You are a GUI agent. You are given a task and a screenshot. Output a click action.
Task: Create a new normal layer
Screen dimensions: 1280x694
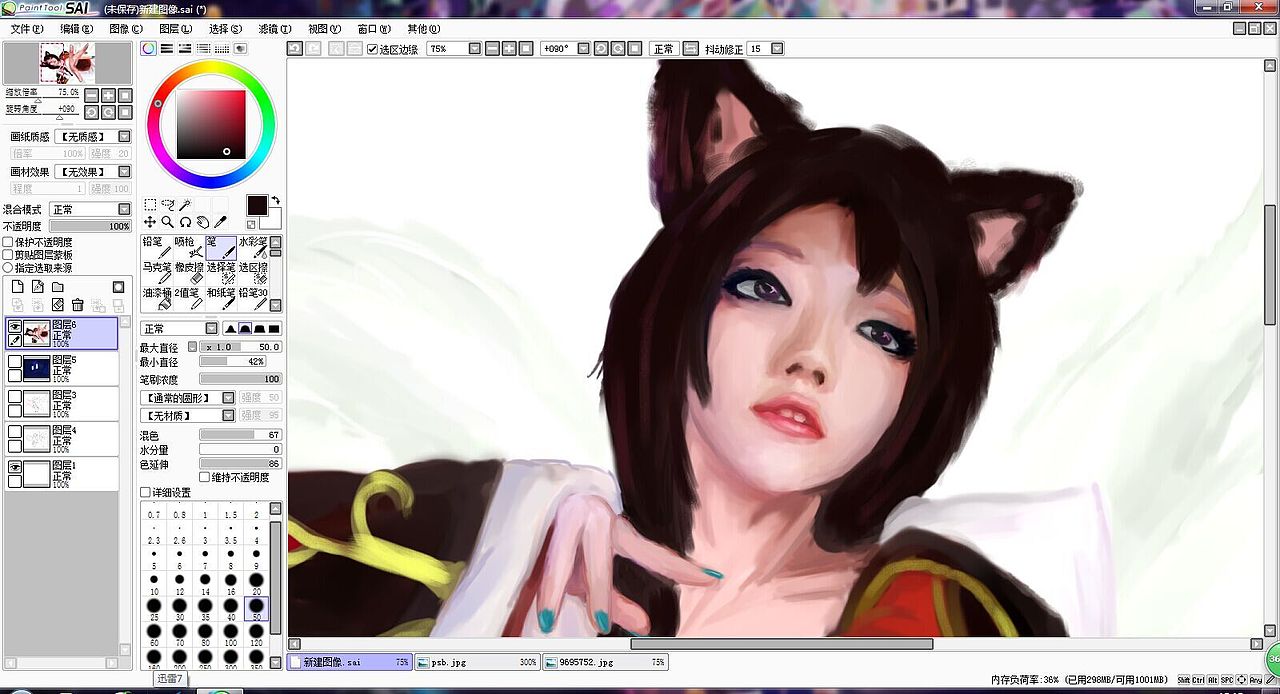[17, 287]
